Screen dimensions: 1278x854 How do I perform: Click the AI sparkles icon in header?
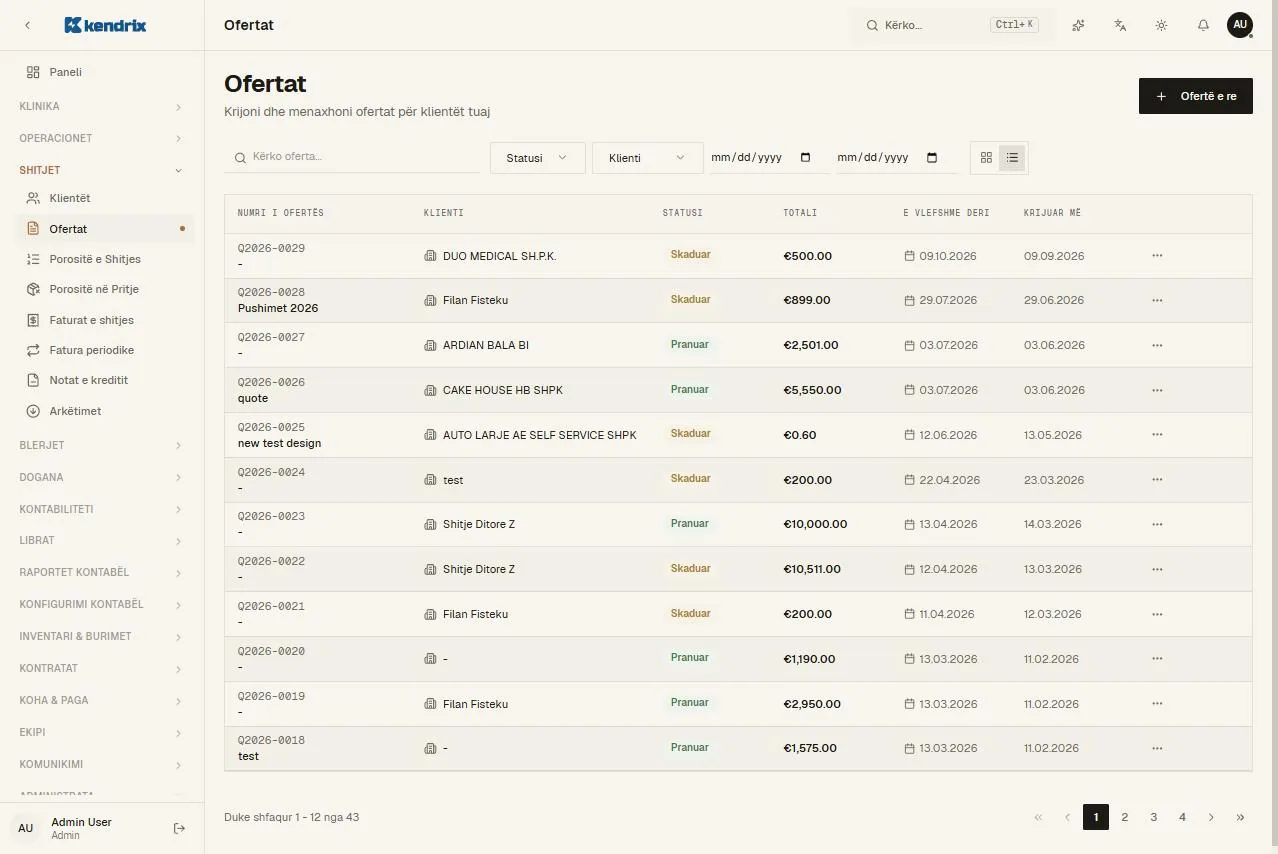pos(1078,25)
